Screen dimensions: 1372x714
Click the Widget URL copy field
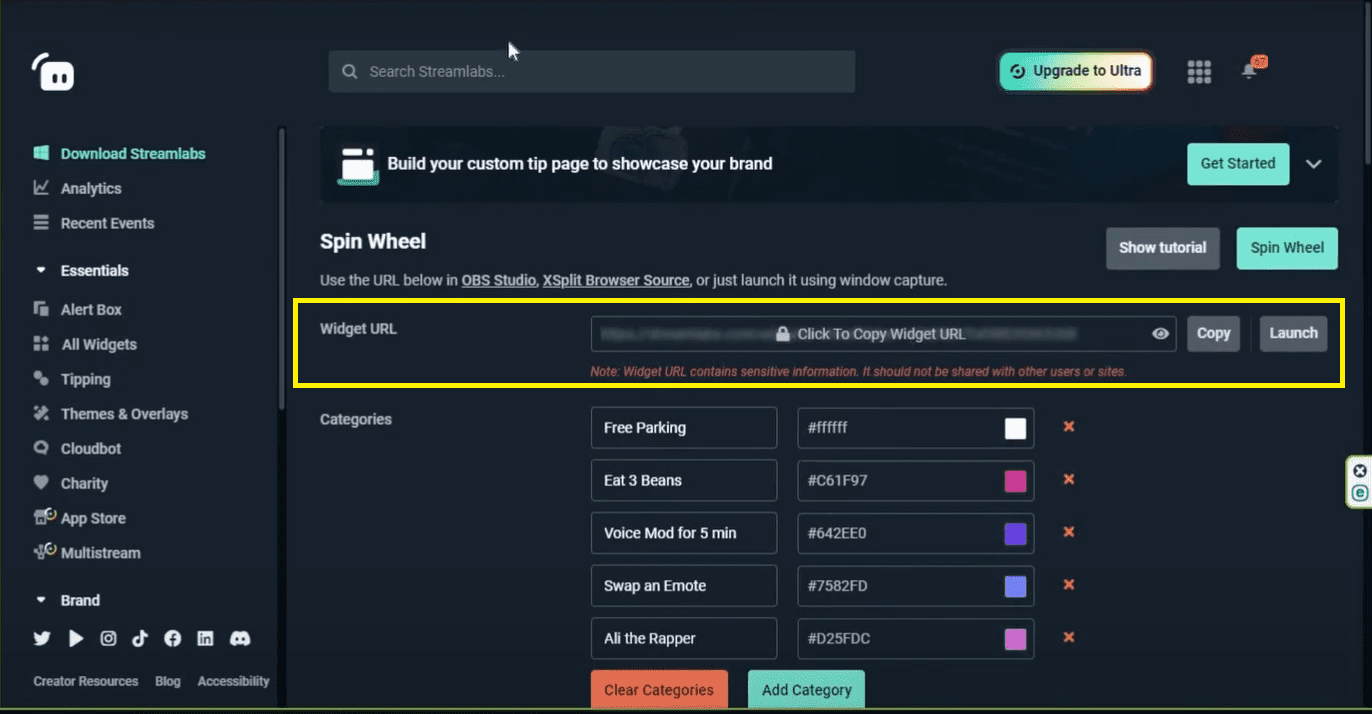tap(884, 334)
